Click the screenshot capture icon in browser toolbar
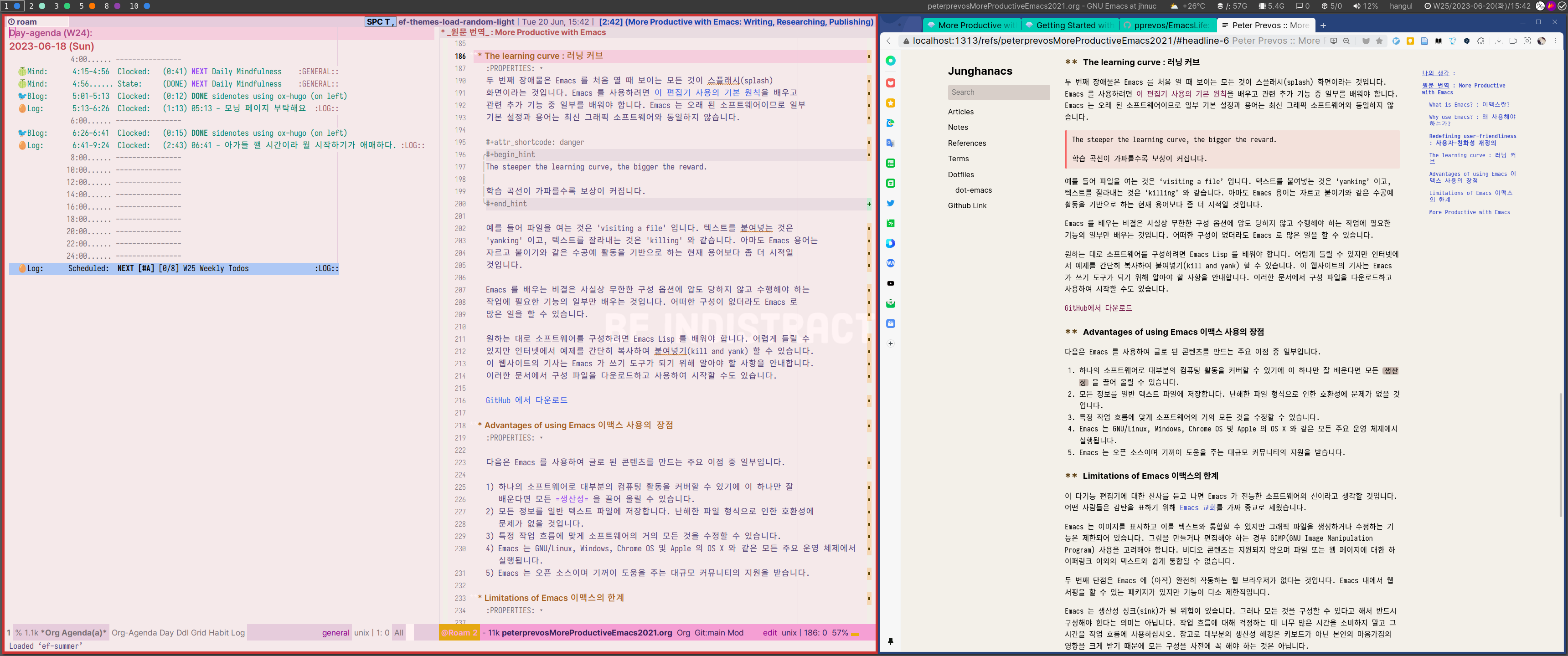This screenshot has height=656, width=1568. click(x=1527, y=41)
